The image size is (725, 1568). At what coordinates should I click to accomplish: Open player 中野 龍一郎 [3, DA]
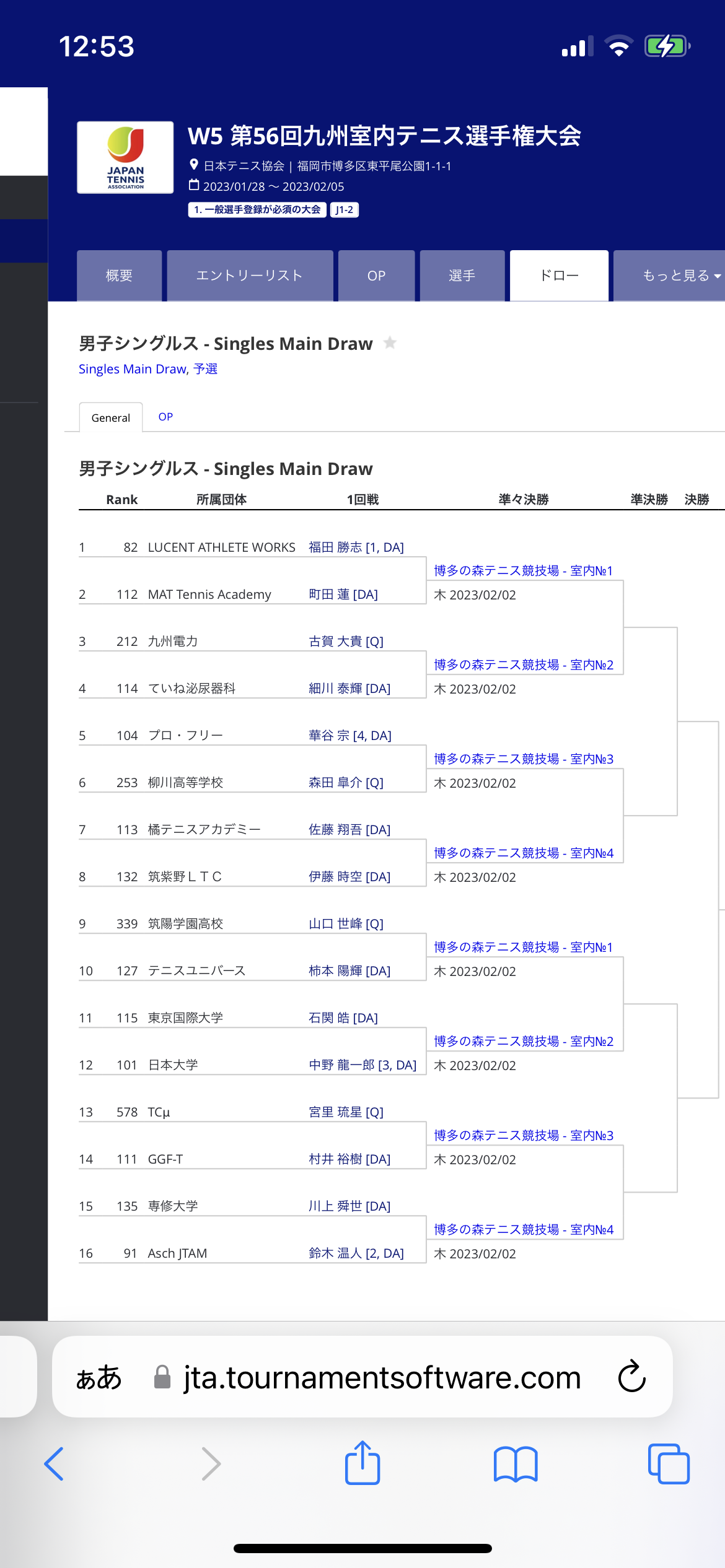(x=362, y=1065)
